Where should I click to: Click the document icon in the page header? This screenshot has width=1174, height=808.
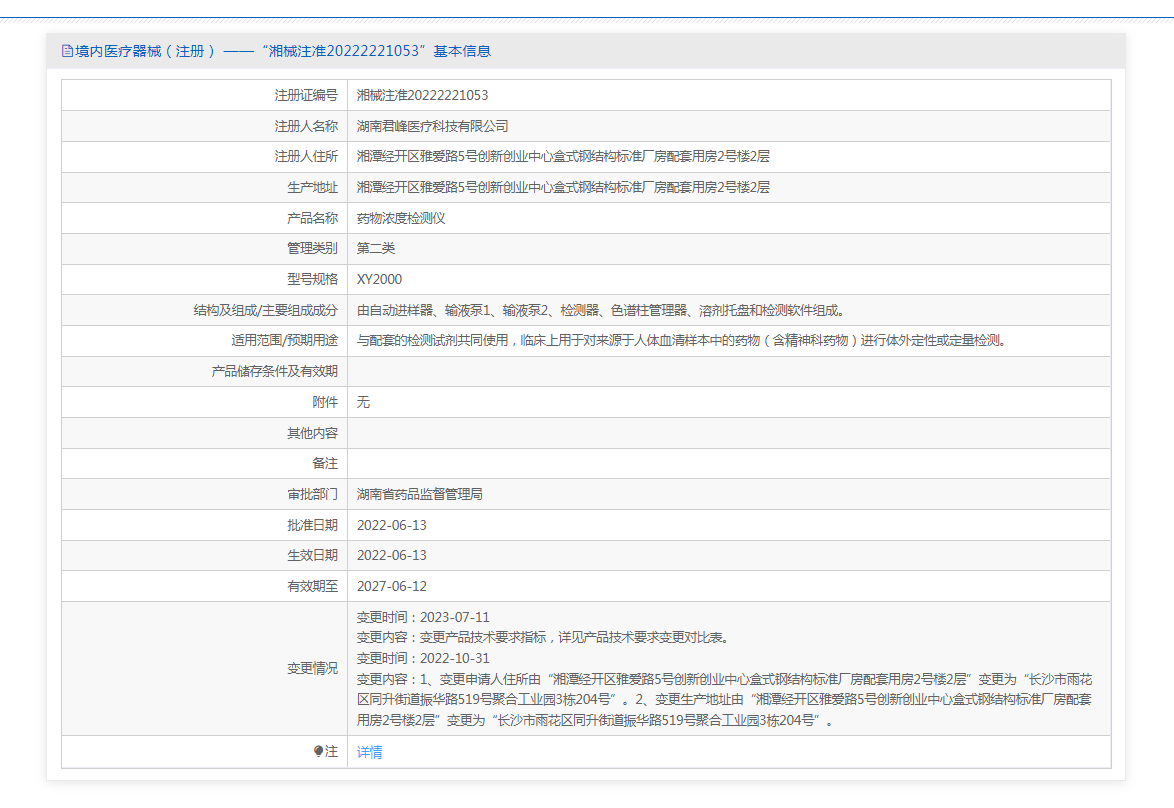67,51
